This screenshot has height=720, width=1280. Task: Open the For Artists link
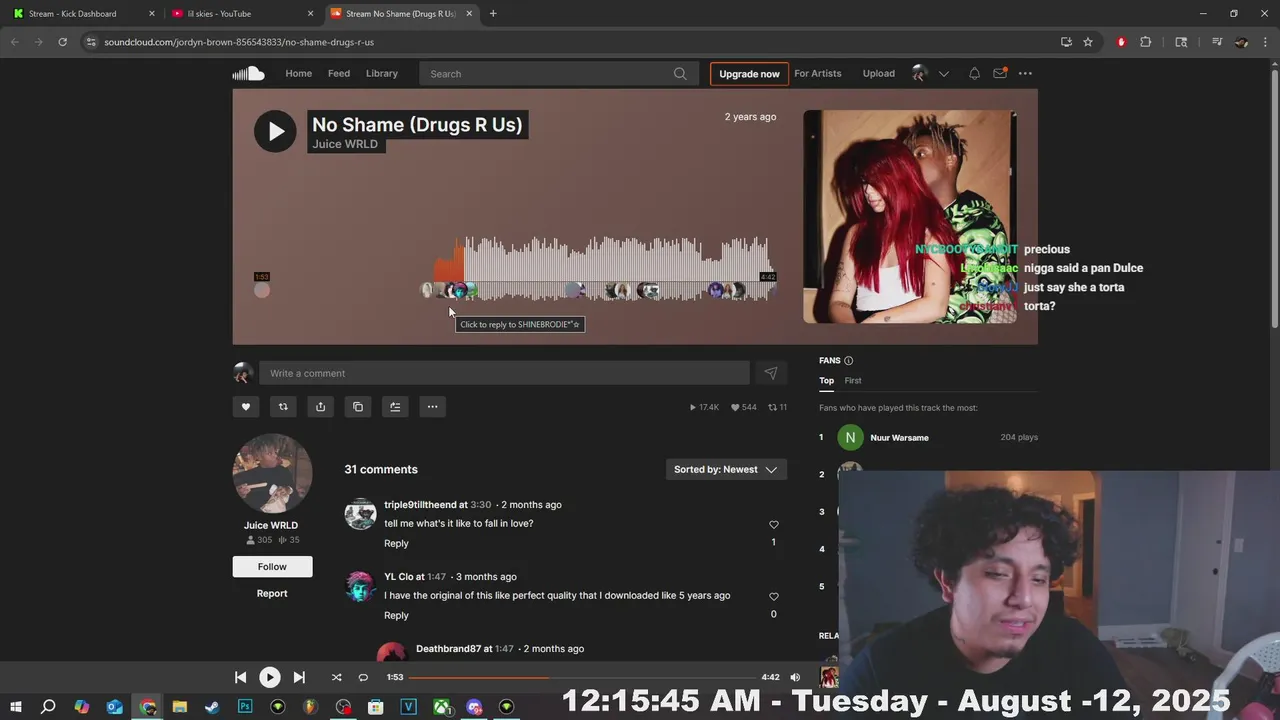pos(818,73)
